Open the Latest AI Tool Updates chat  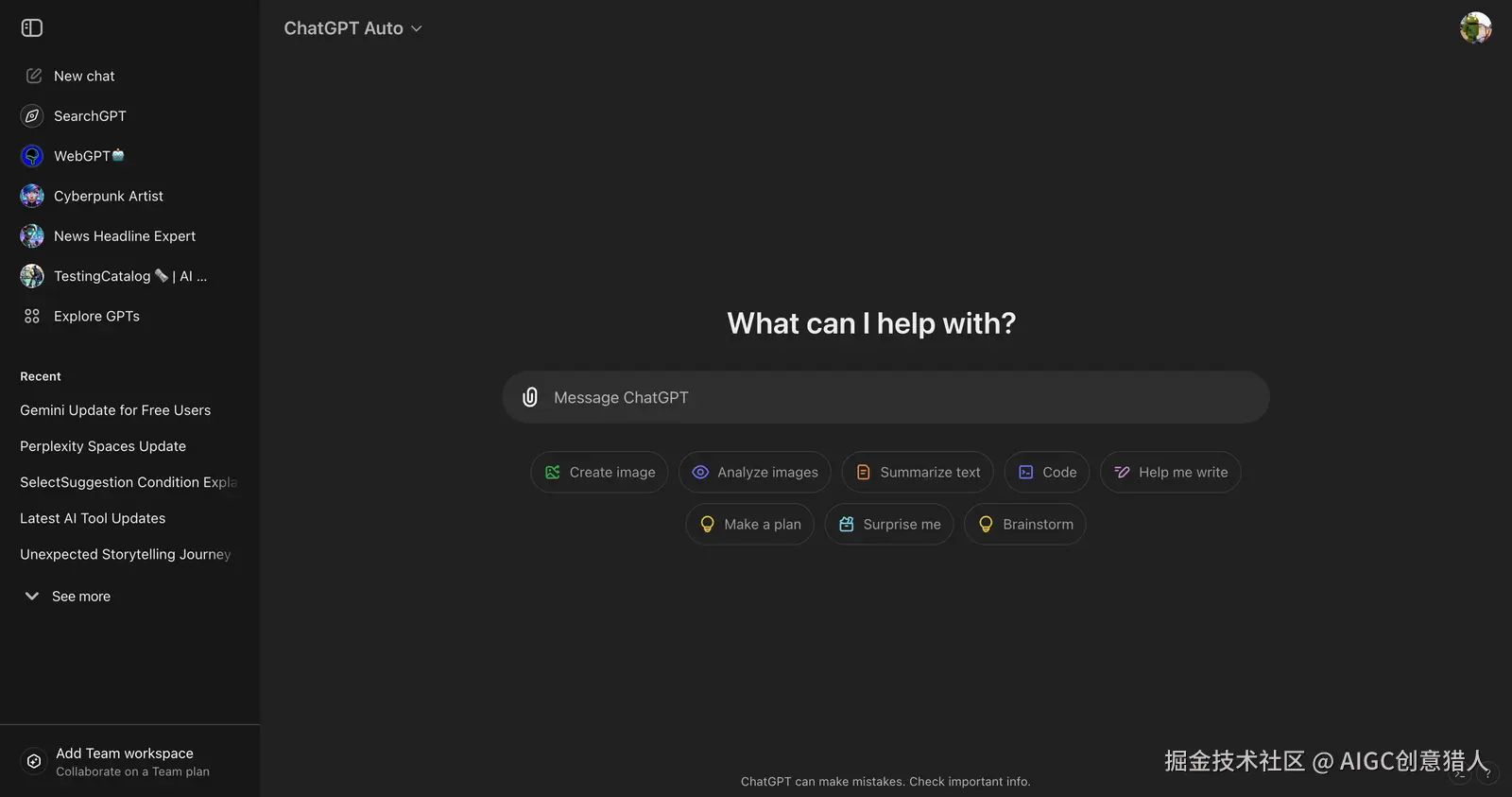(93, 518)
